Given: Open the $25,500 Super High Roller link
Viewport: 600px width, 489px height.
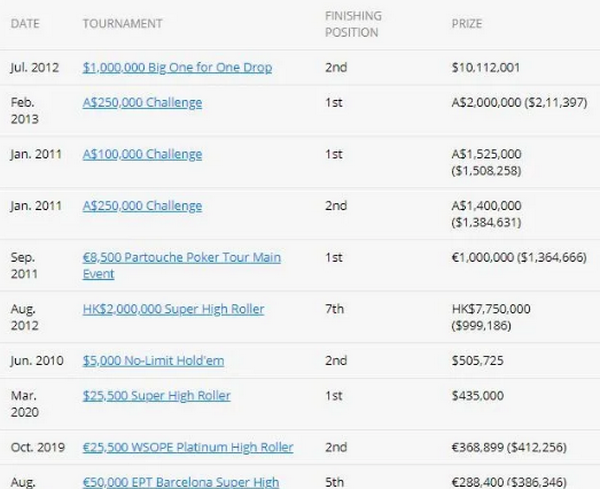Looking at the screenshot, I should click(x=157, y=396).
